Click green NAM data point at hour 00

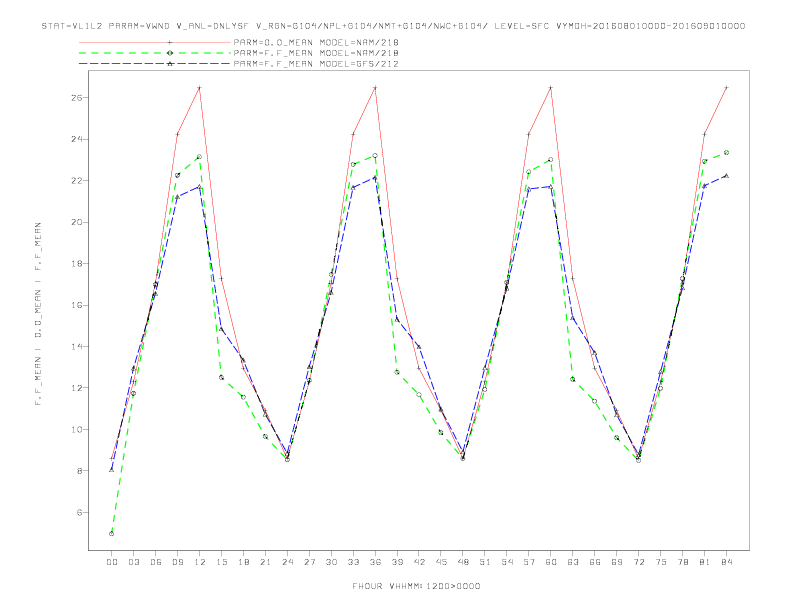tap(112, 534)
